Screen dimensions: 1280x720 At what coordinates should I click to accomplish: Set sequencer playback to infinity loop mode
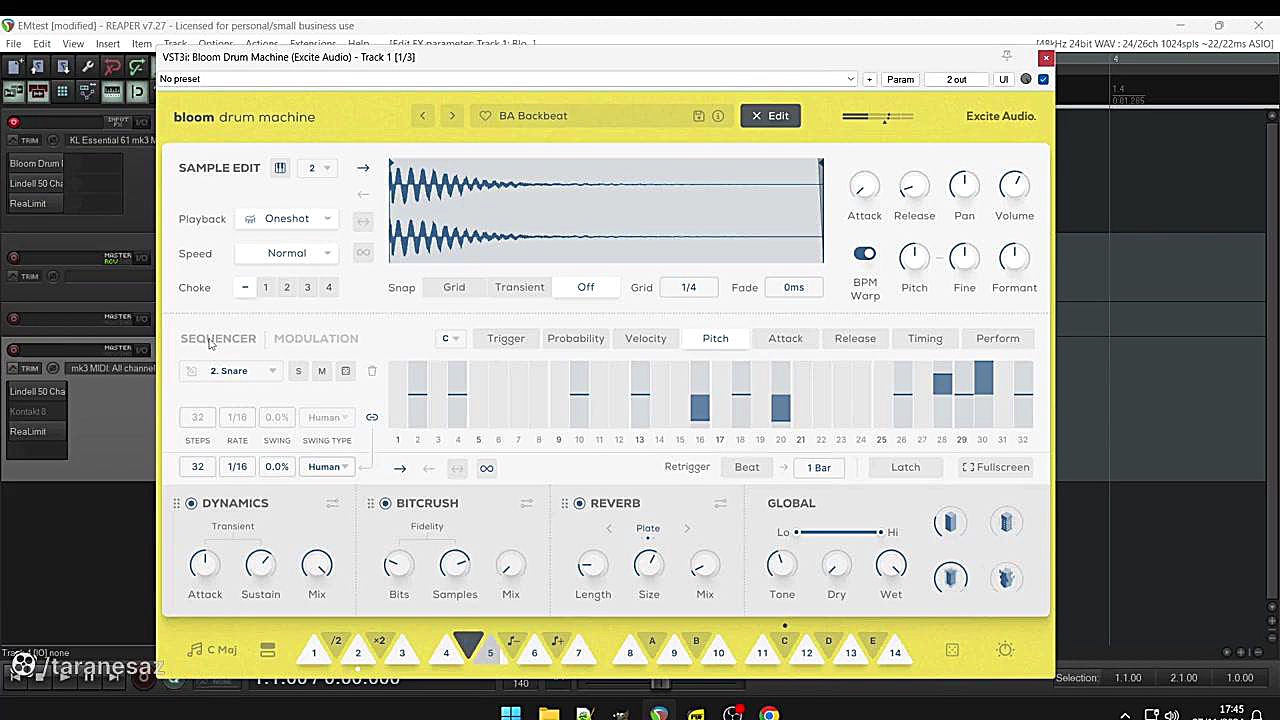coord(486,468)
